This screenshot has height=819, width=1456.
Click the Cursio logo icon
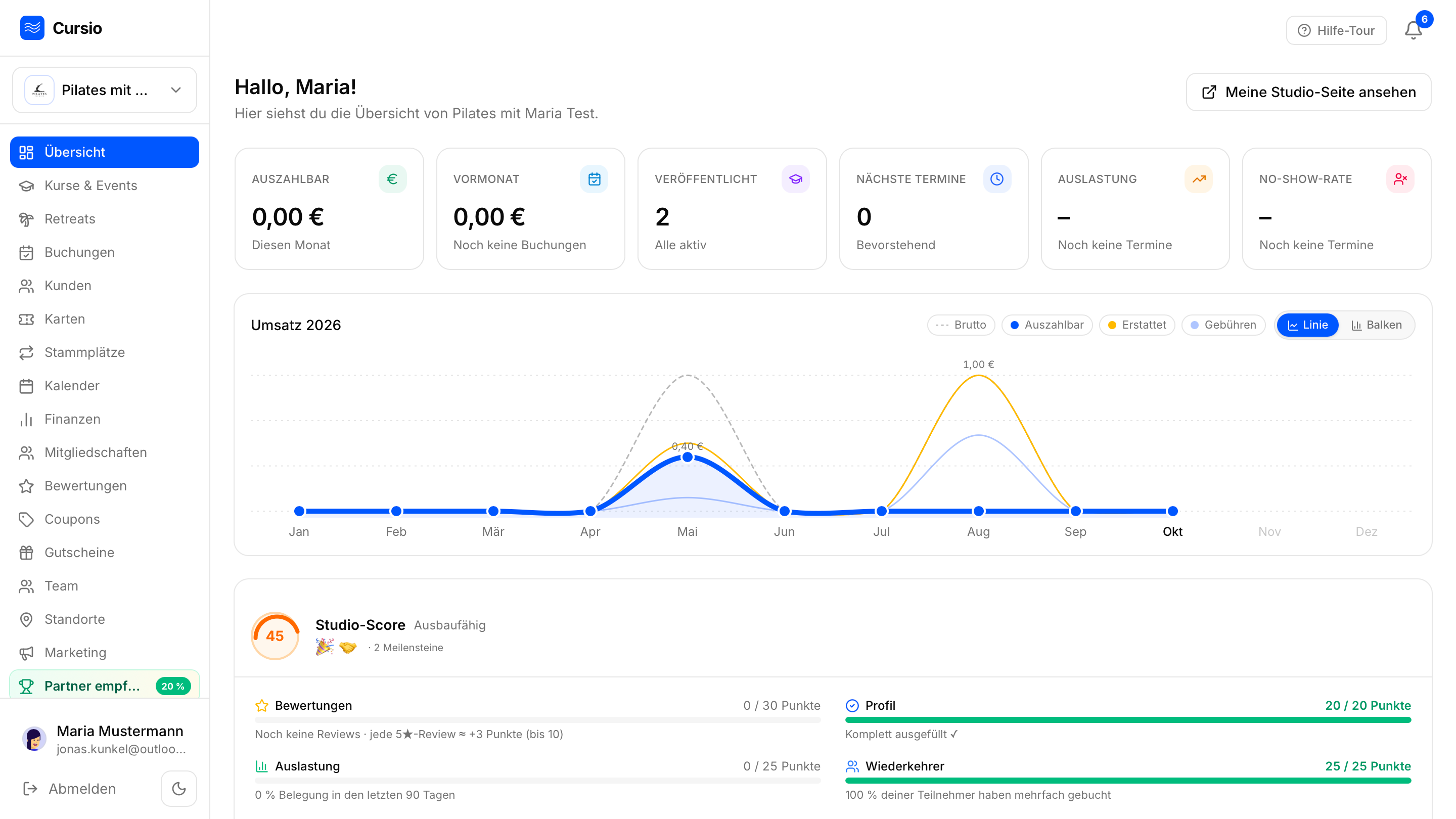tap(32, 28)
